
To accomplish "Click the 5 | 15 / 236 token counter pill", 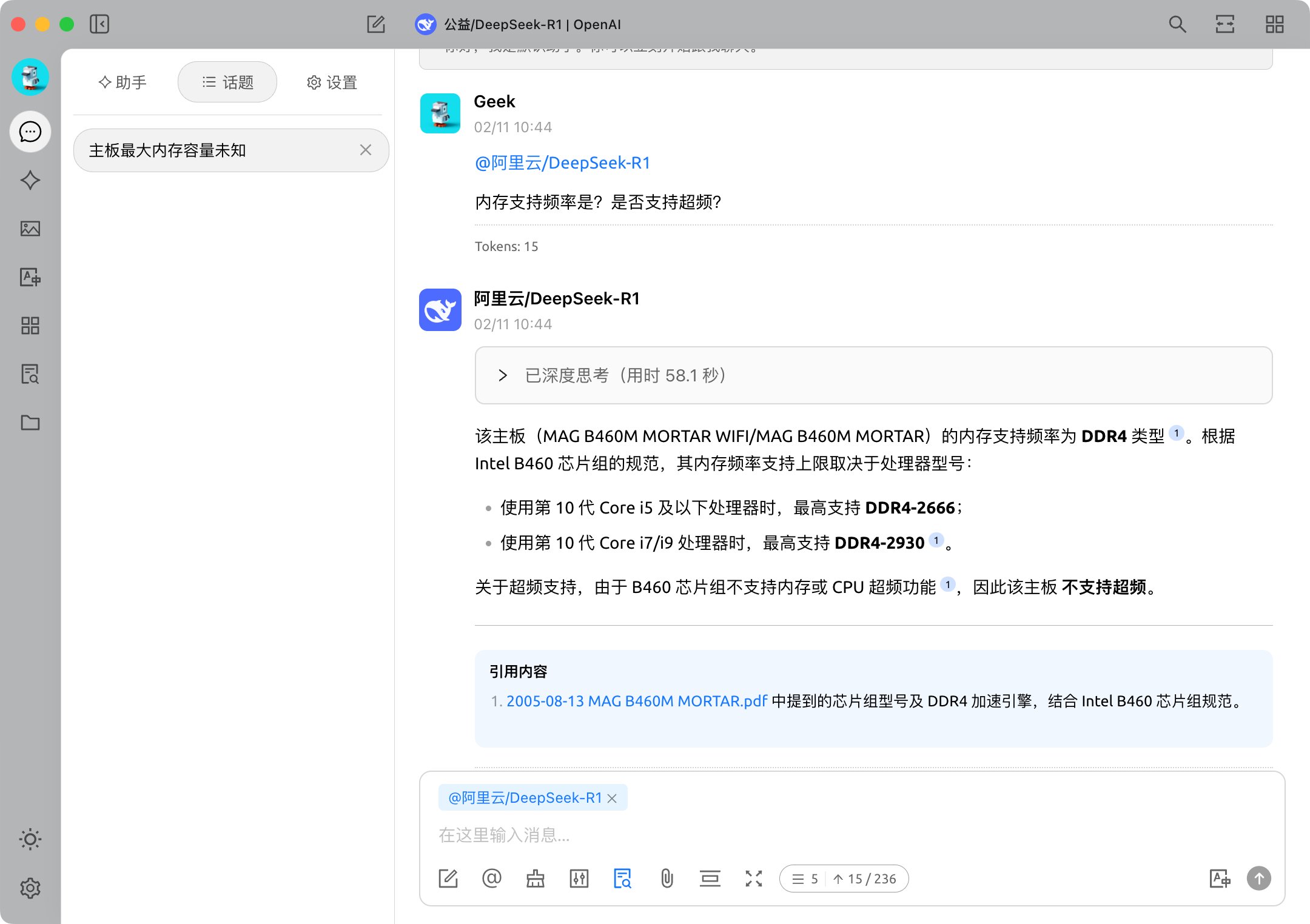I will (x=844, y=879).
